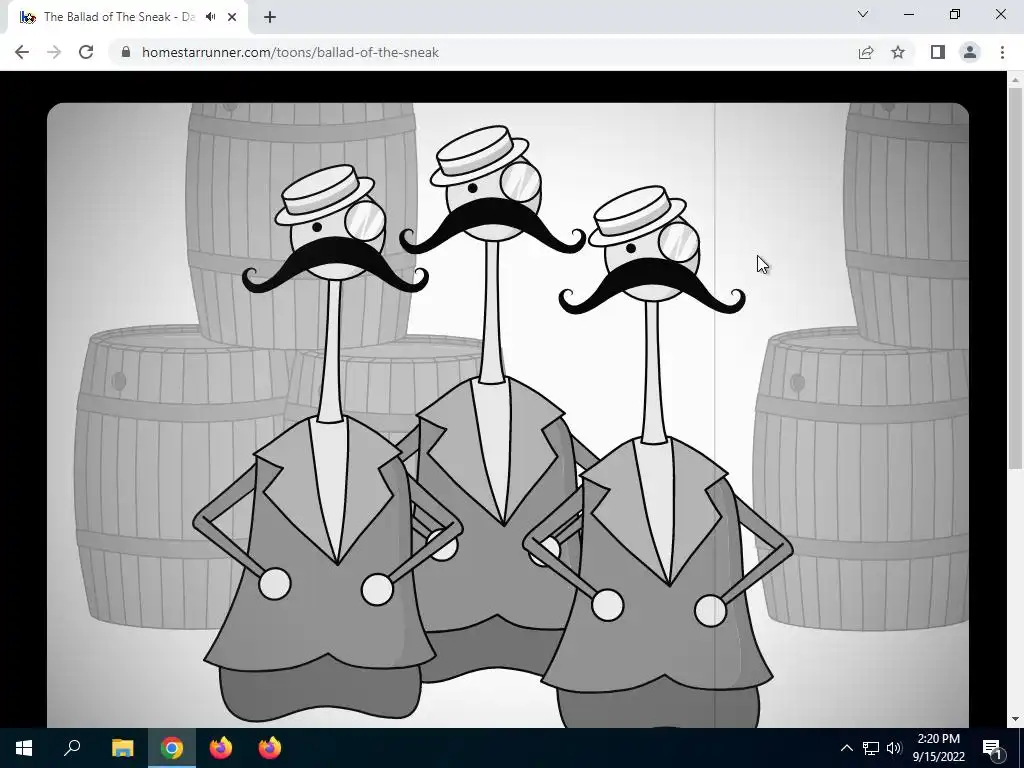Bookmark this page with the star icon
This screenshot has width=1024, height=768.
[898, 52]
